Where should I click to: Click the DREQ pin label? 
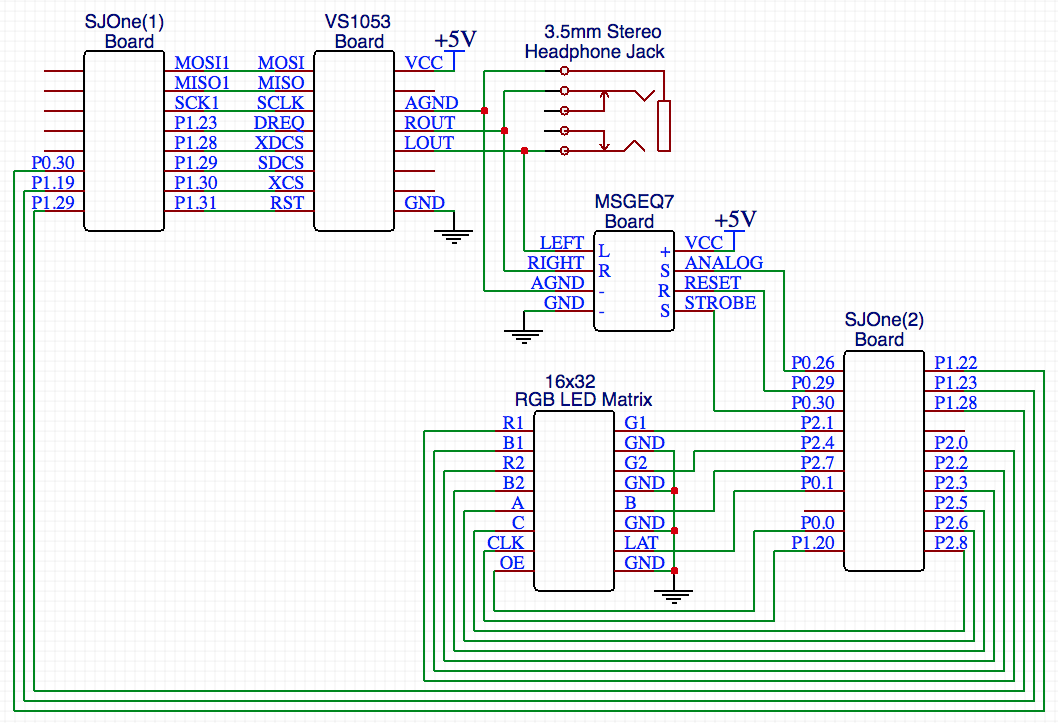pos(279,123)
